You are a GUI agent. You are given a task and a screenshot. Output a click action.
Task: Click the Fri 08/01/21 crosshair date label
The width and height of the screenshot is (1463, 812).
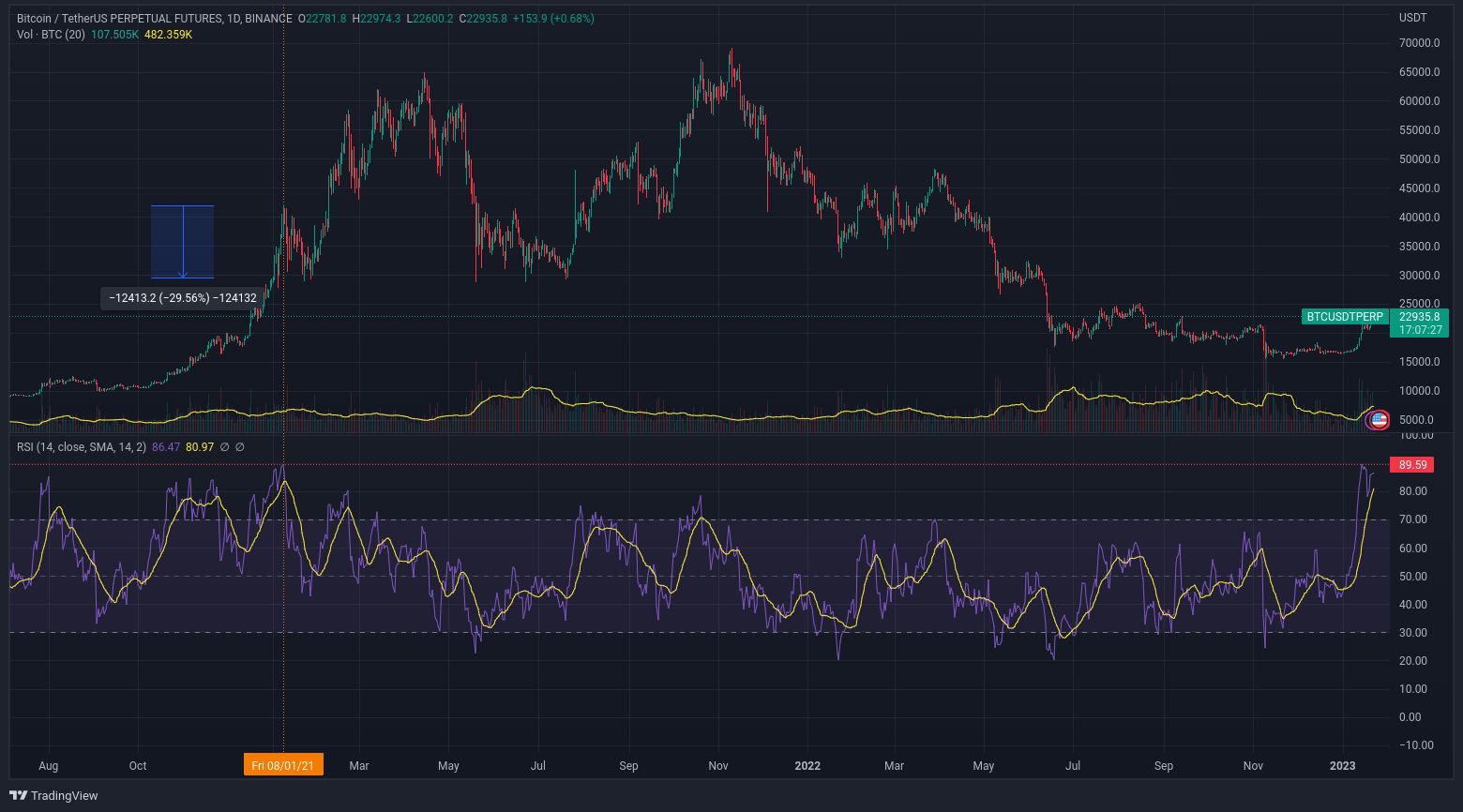point(283,765)
